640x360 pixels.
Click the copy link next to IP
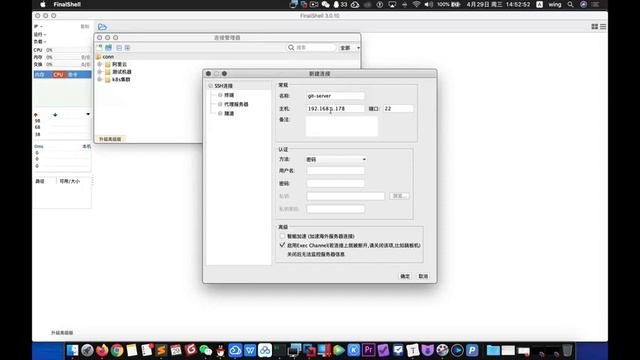[84, 26]
